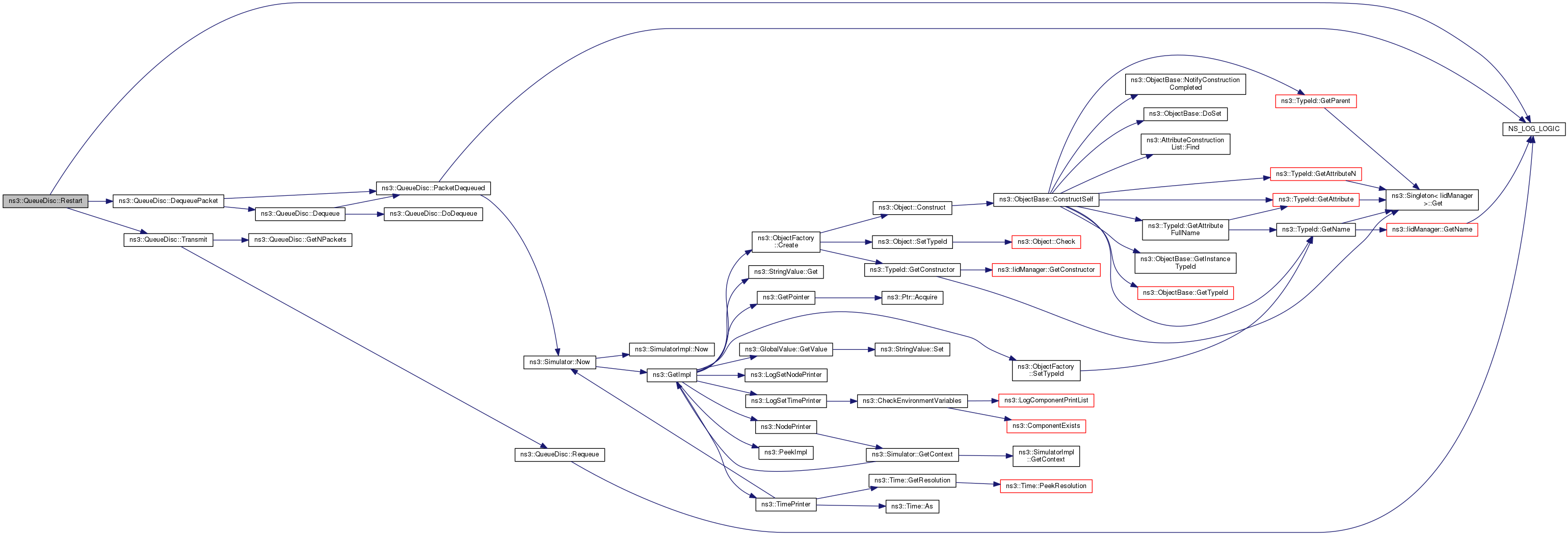Click the ns3::StringValue::Get node

[786, 272]
